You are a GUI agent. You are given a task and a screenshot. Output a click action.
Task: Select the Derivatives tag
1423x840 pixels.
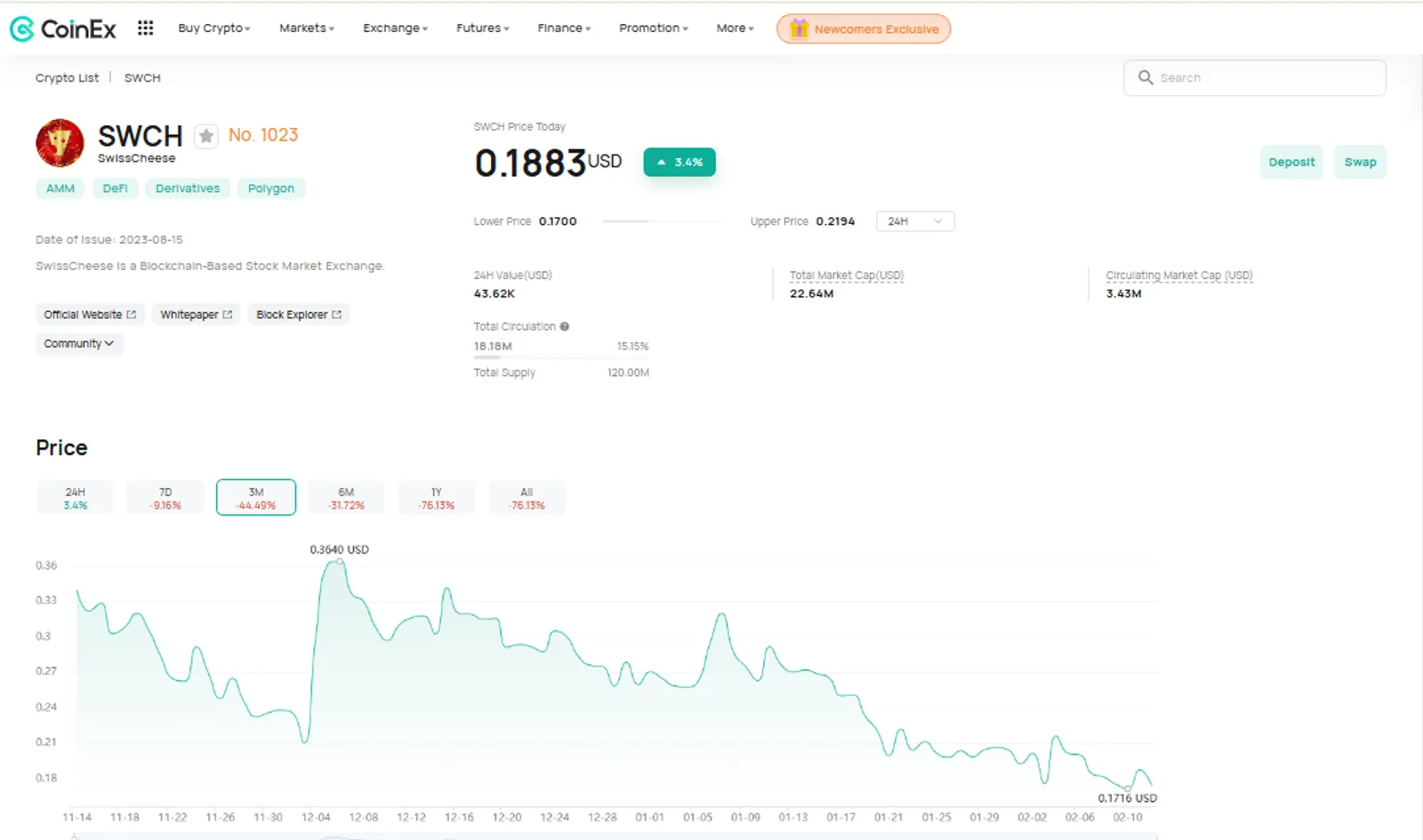pos(188,188)
